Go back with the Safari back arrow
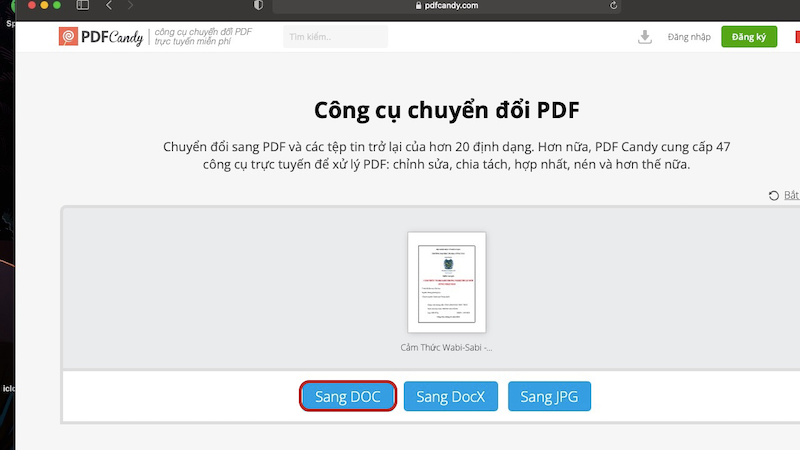Screen dimensions: 800x450 click(109, 5)
